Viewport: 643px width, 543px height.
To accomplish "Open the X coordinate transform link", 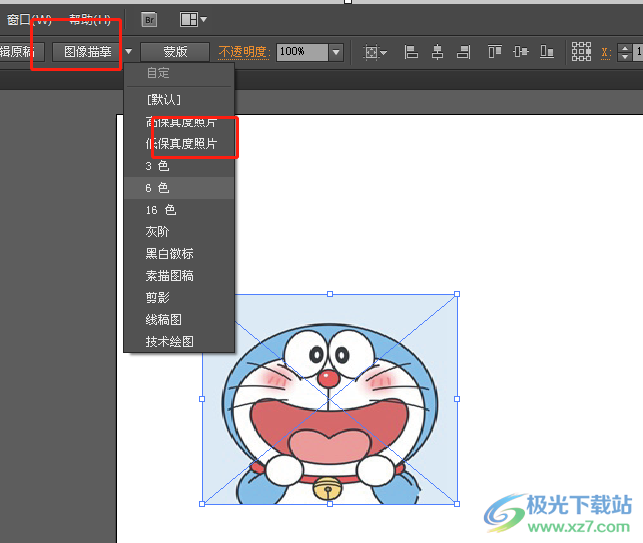I will click(x=606, y=52).
